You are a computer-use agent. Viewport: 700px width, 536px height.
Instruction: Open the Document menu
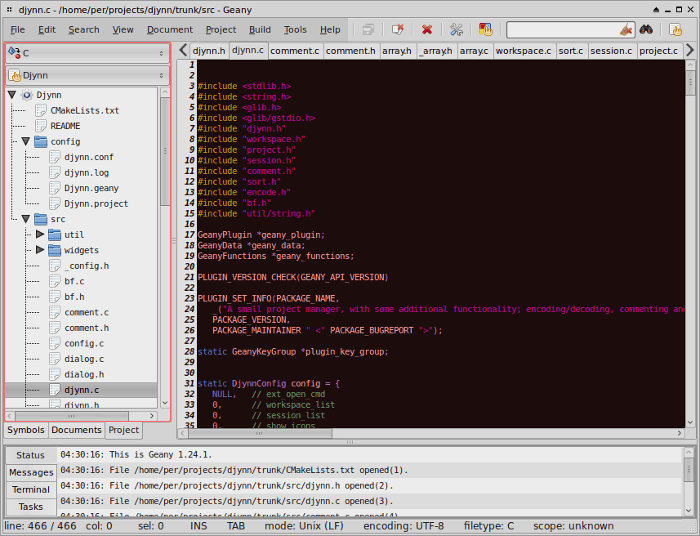pos(170,30)
